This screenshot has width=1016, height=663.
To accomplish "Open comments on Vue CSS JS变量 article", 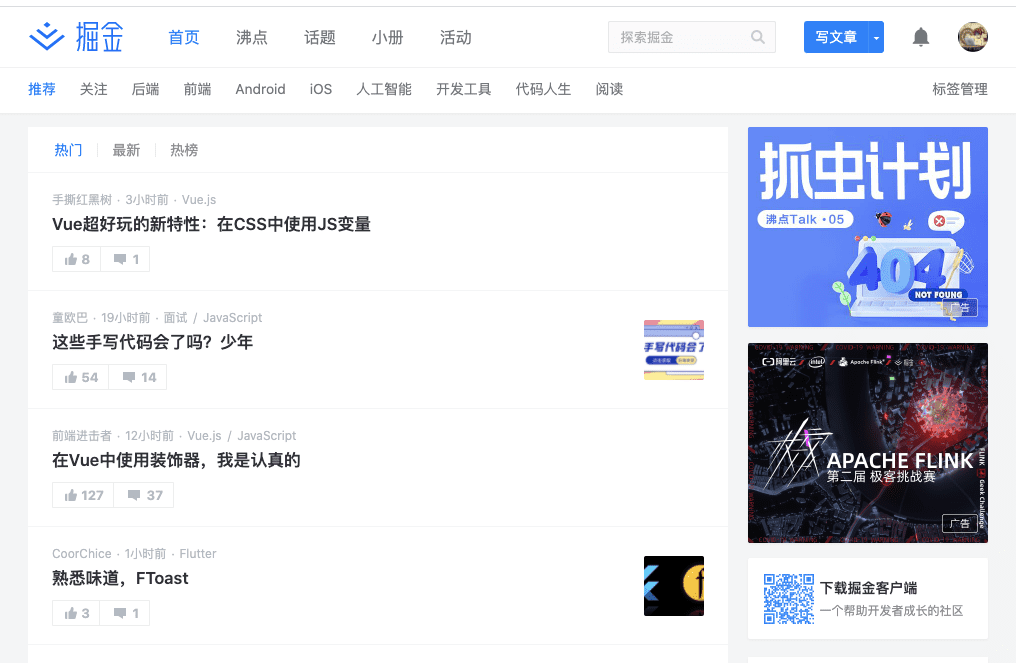I will pyautogui.click(x=126, y=259).
